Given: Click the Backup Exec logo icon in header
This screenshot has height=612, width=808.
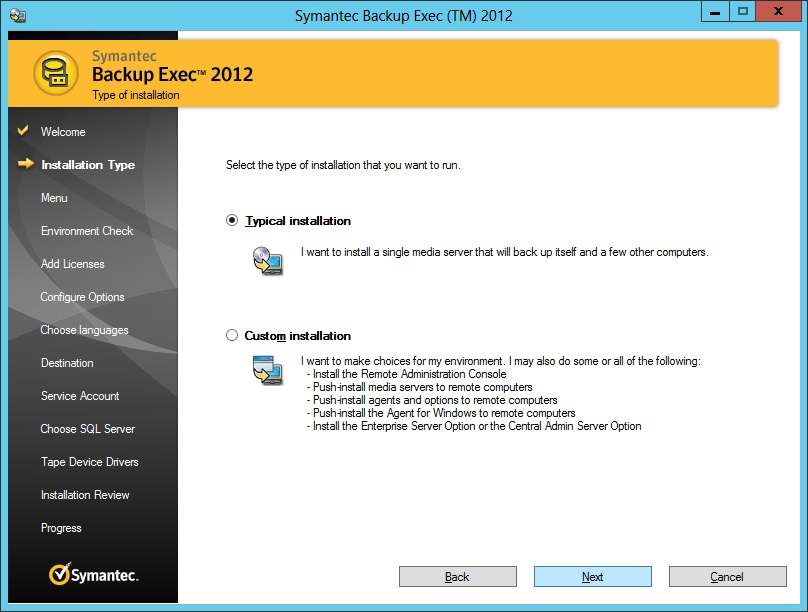Looking at the screenshot, I should [x=56, y=73].
